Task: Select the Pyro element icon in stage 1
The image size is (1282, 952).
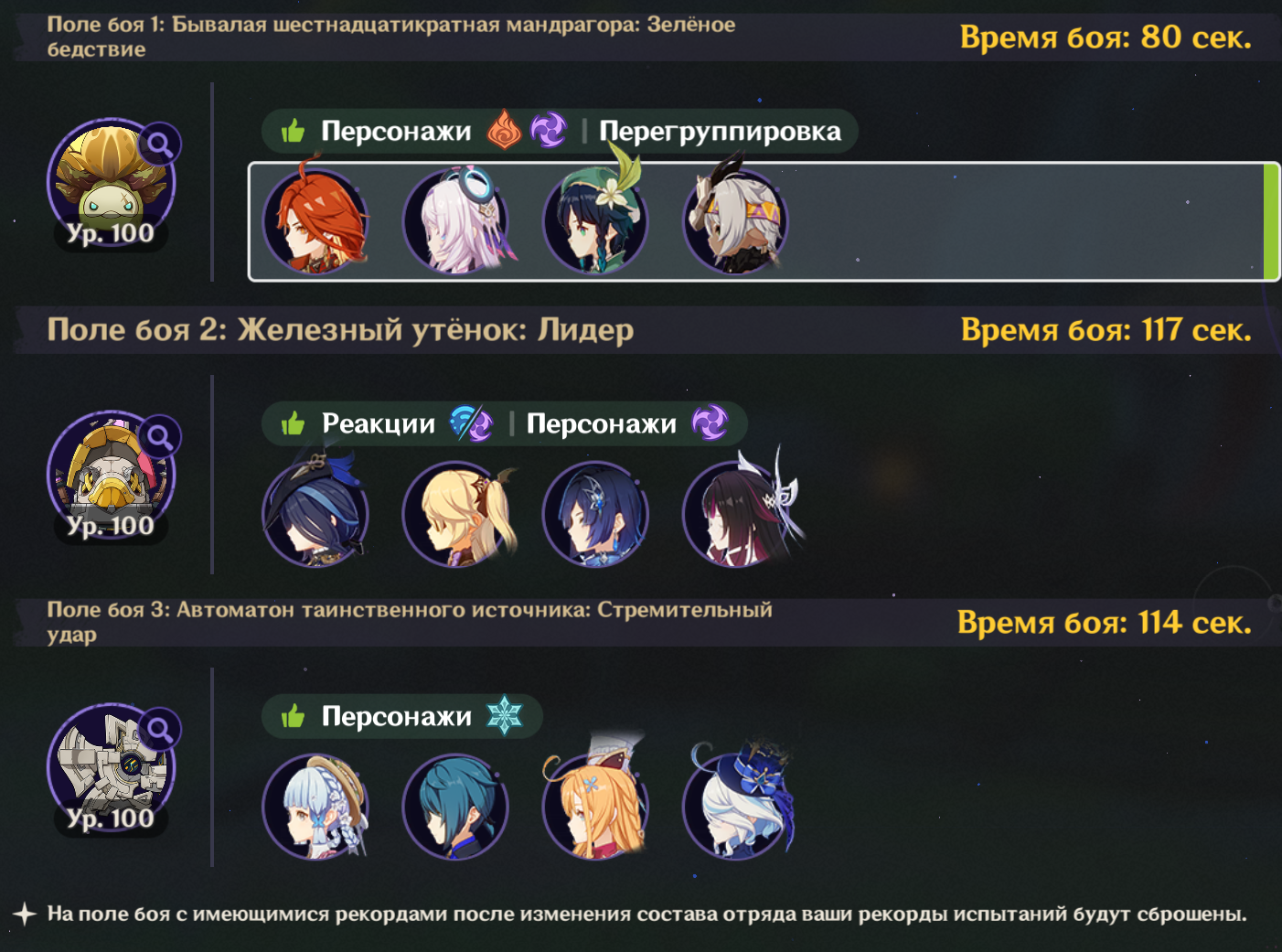Action: pyautogui.click(x=504, y=131)
